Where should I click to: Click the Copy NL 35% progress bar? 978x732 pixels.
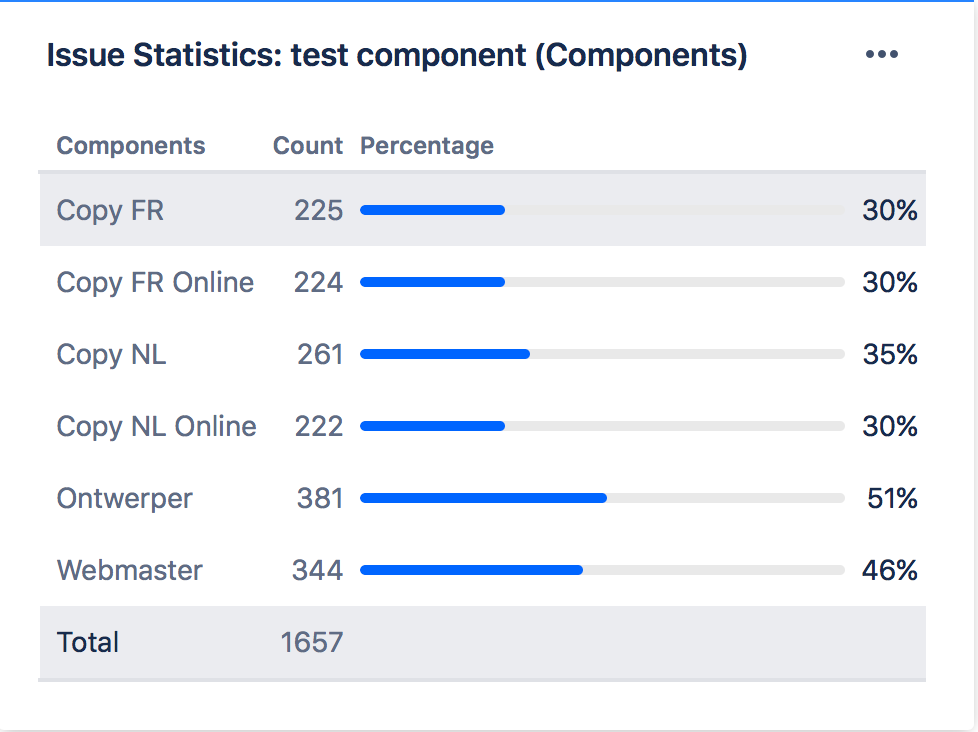point(603,354)
